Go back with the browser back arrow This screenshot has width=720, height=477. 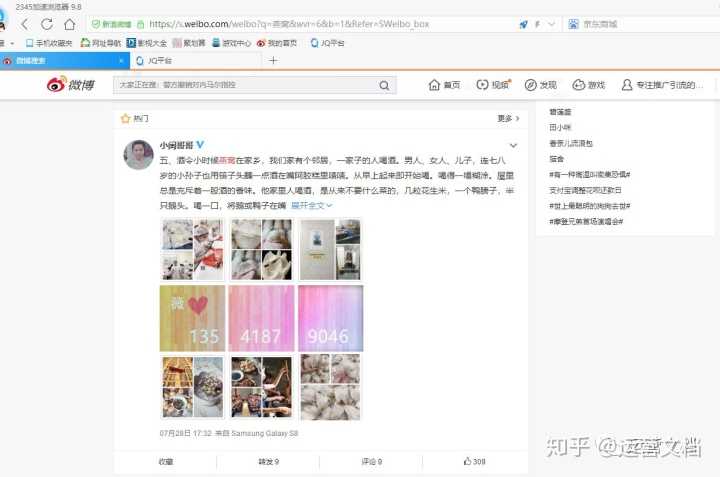pyautogui.click(x=24, y=24)
